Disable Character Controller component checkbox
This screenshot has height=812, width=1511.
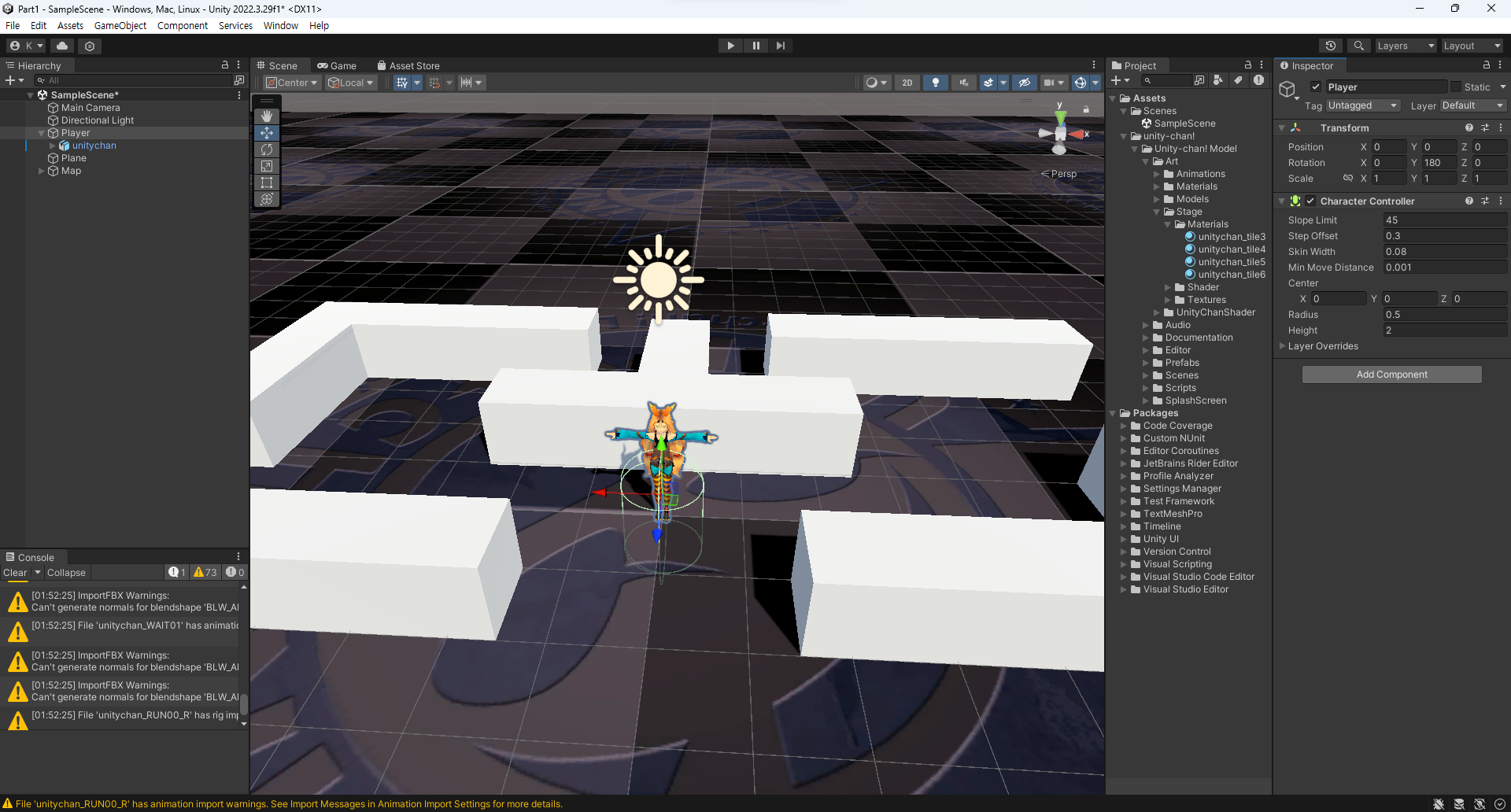(1310, 201)
